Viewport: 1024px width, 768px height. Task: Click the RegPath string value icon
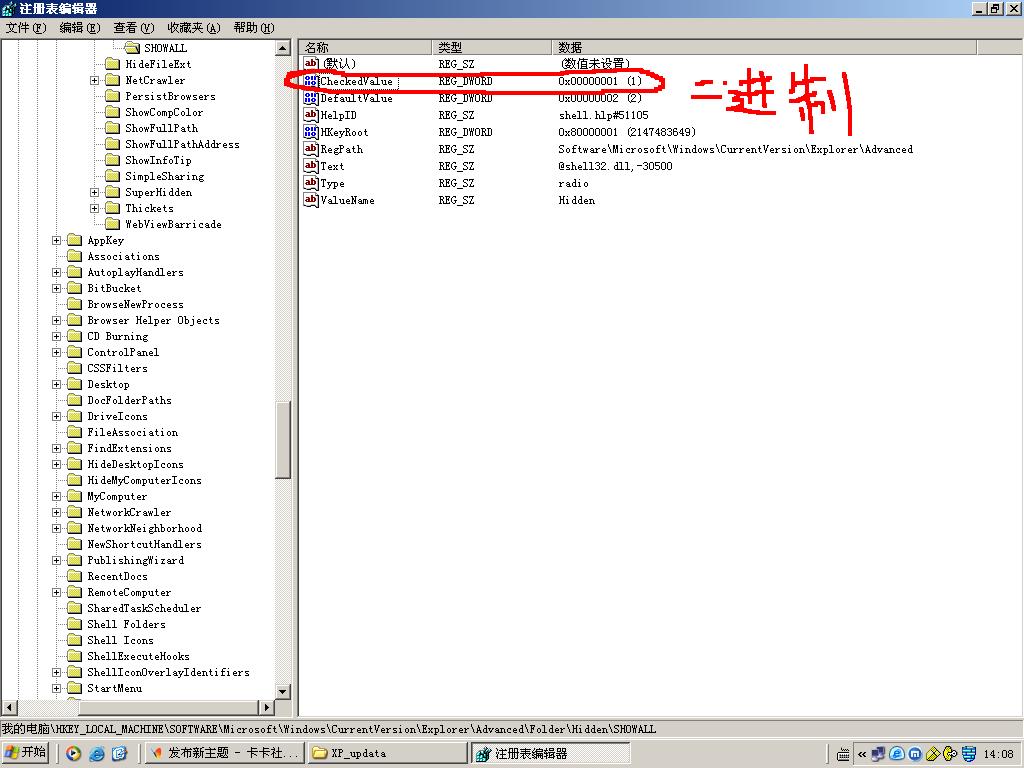pyautogui.click(x=311, y=149)
